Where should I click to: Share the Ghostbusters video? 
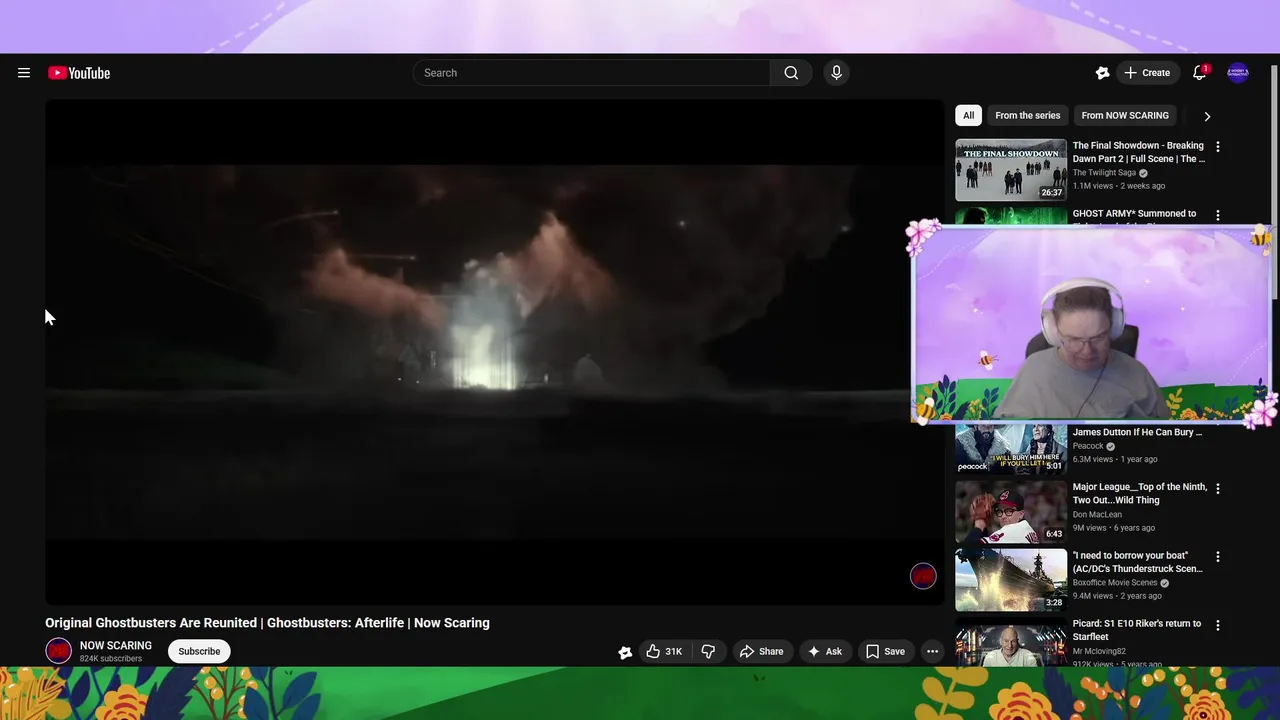pos(761,651)
